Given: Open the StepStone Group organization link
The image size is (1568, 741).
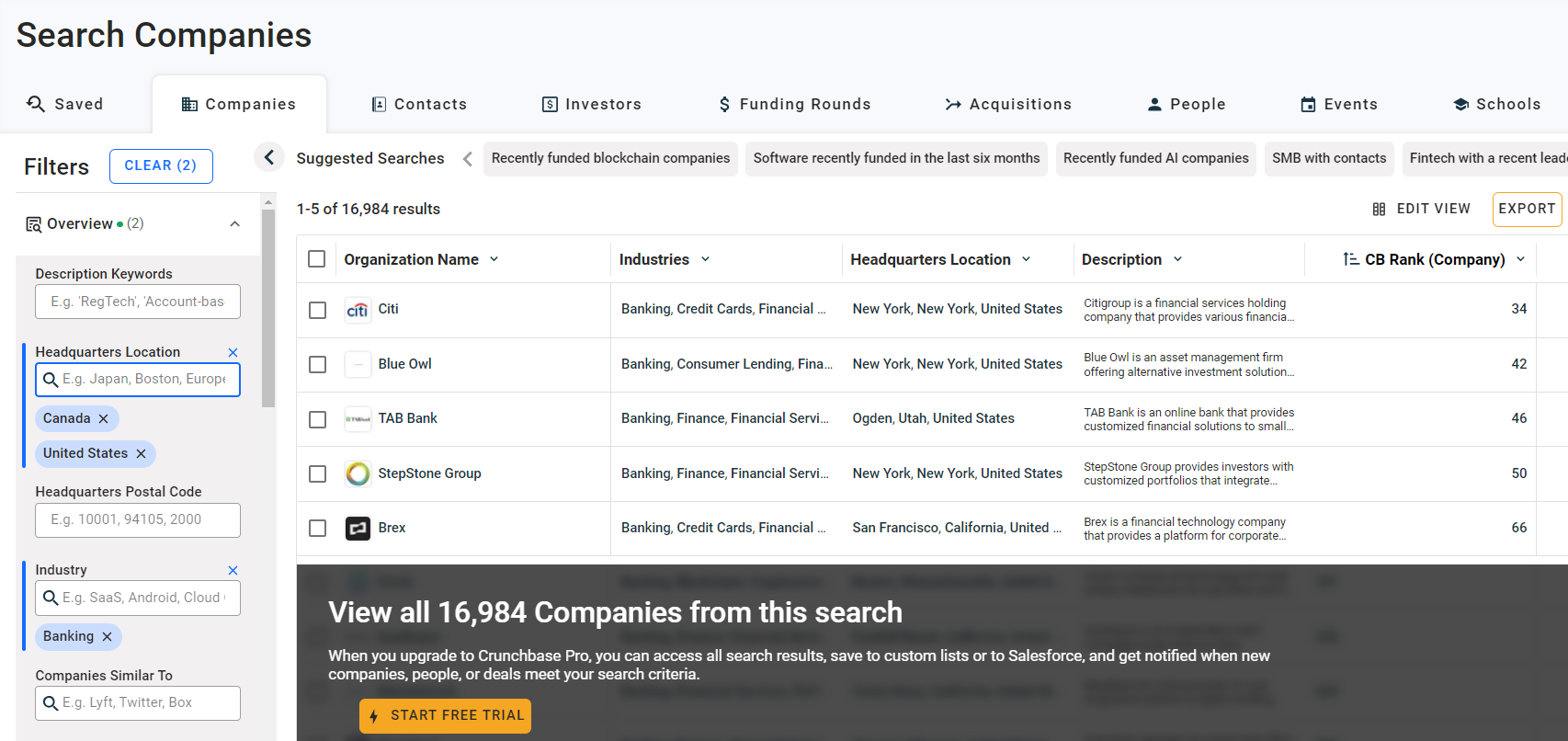Looking at the screenshot, I should tap(429, 473).
